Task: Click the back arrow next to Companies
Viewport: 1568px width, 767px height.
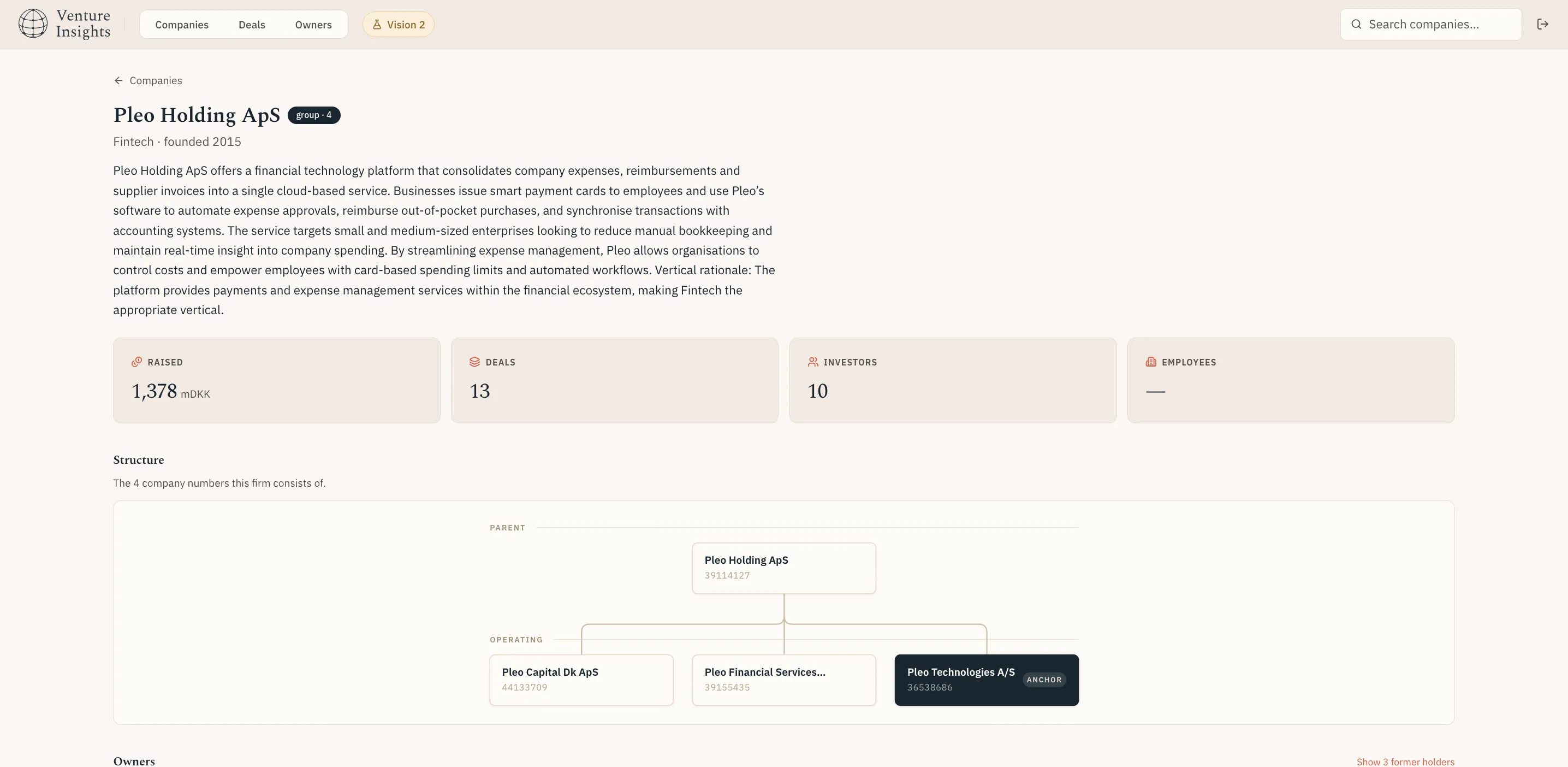Action: click(x=118, y=80)
